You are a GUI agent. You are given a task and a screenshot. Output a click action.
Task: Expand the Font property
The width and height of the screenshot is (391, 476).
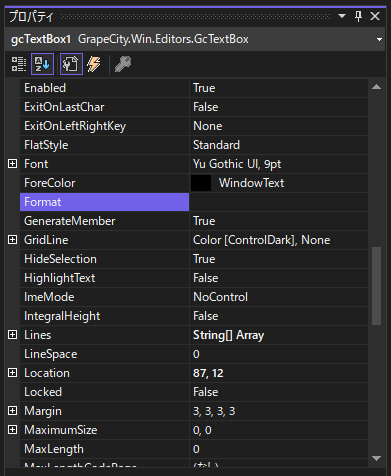tap(12, 164)
